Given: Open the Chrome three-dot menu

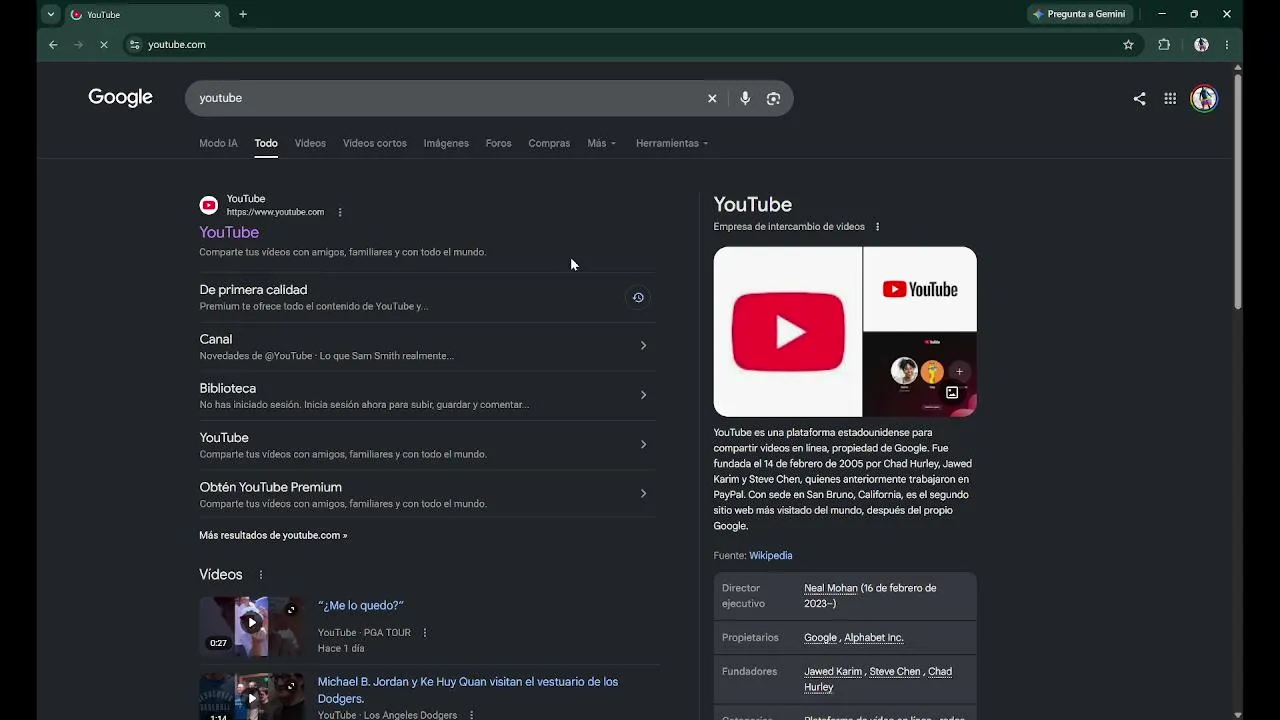Looking at the screenshot, I should coord(1227,45).
